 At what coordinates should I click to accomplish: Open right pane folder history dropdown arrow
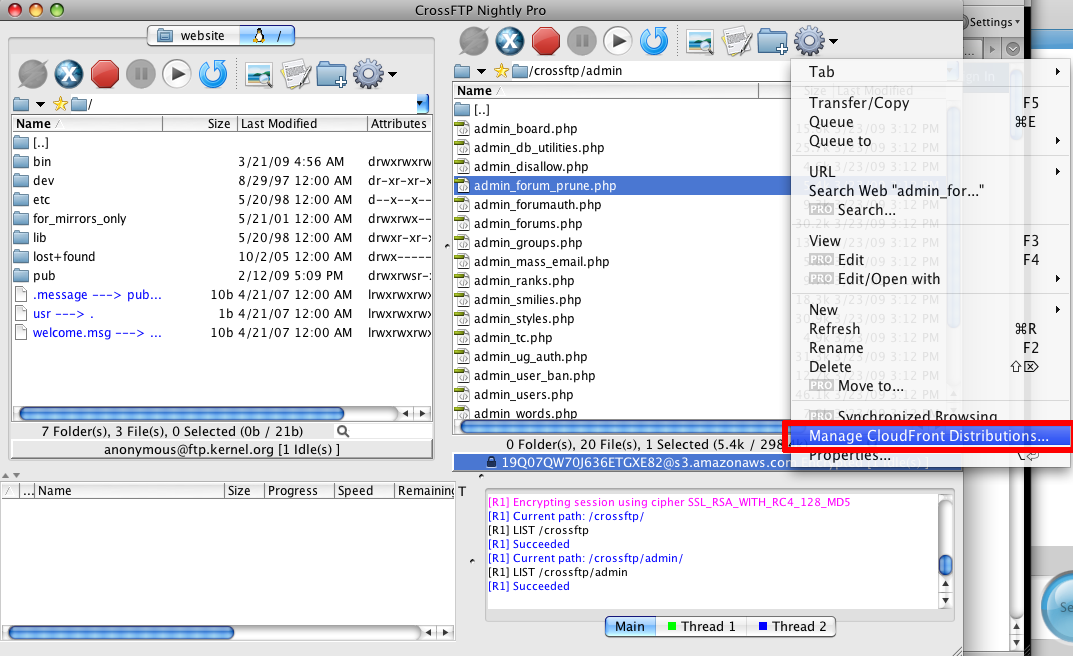pyautogui.click(x=481, y=71)
